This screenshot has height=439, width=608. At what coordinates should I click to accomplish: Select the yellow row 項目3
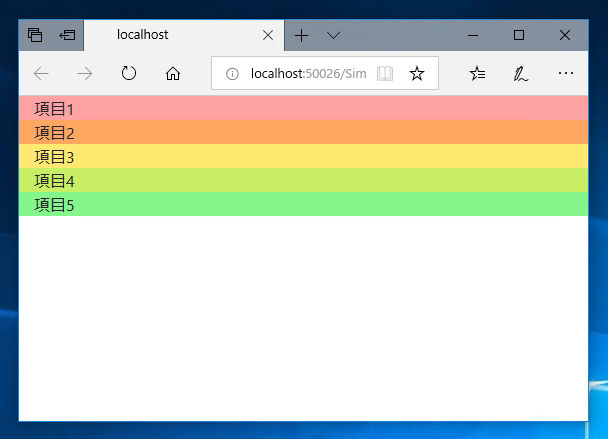tap(304, 156)
